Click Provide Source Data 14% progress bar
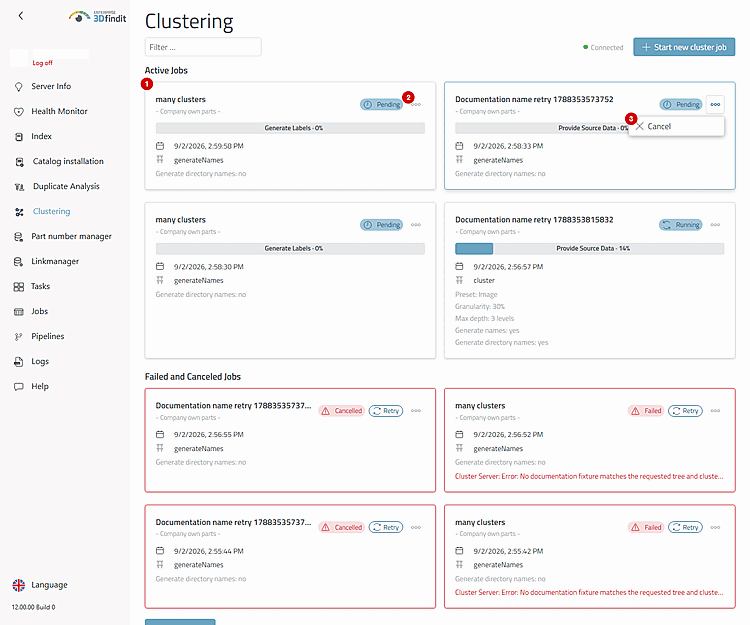This screenshot has height=625, width=750. click(589, 249)
